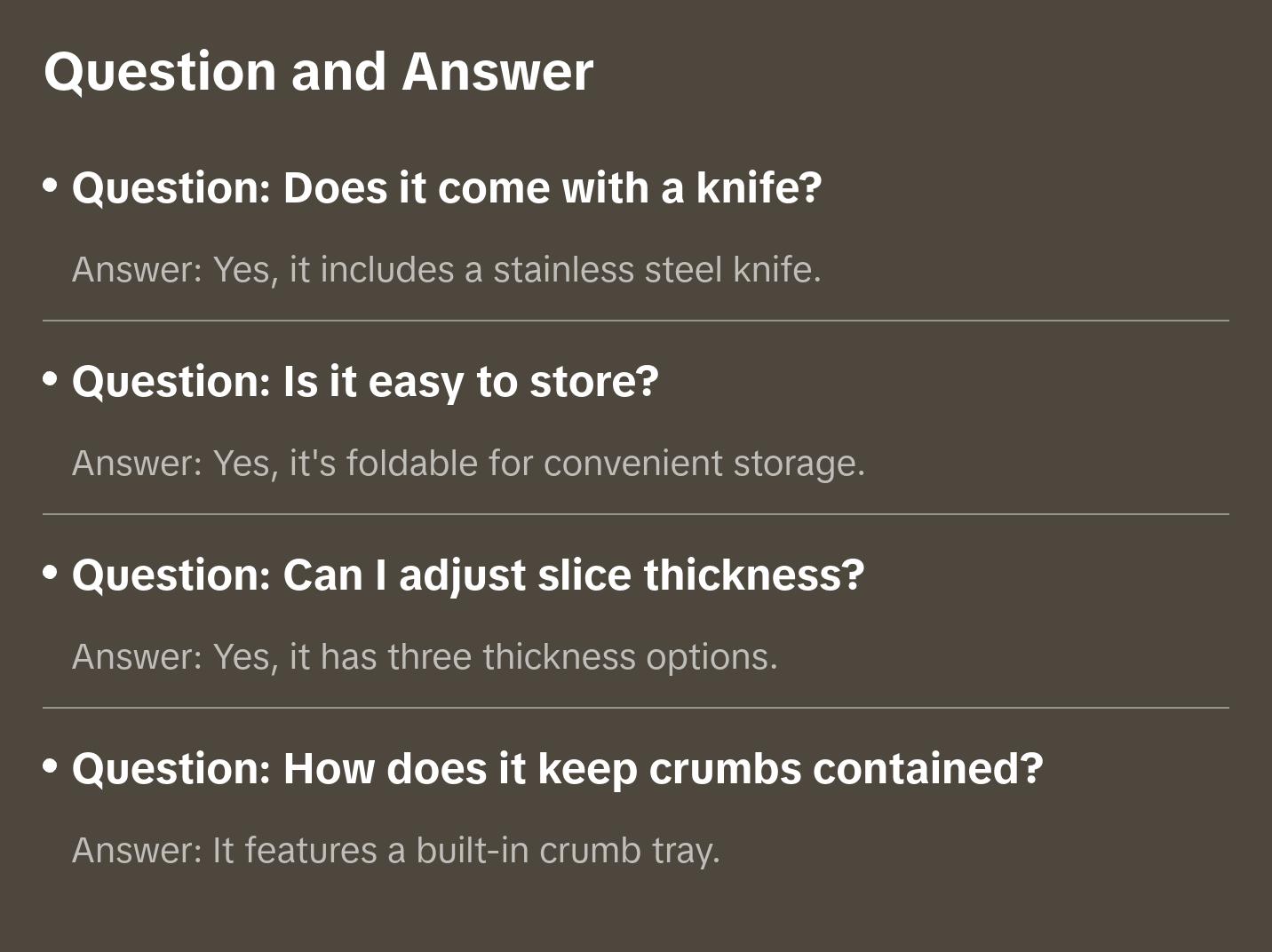Select the bullet before the slice thickness question
This screenshot has height=952, width=1272.
pyautogui.click(x=51, y=573)
